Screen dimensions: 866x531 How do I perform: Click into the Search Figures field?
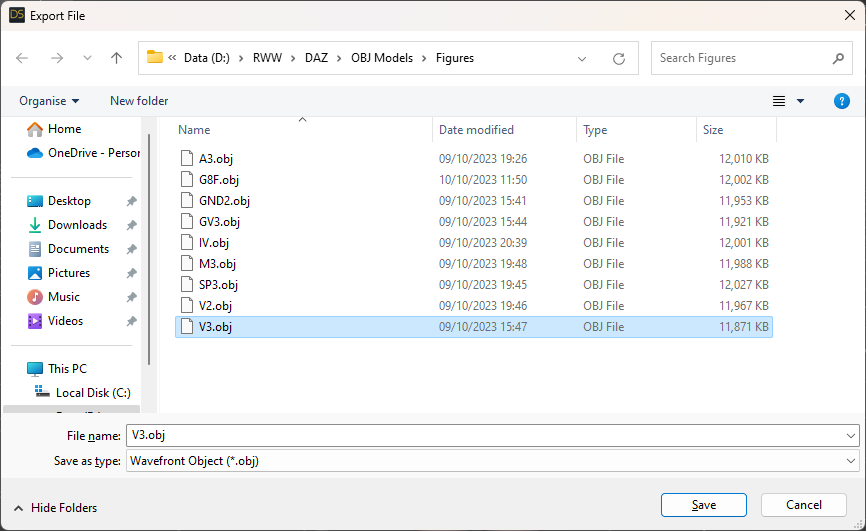[x=740, y=58]
